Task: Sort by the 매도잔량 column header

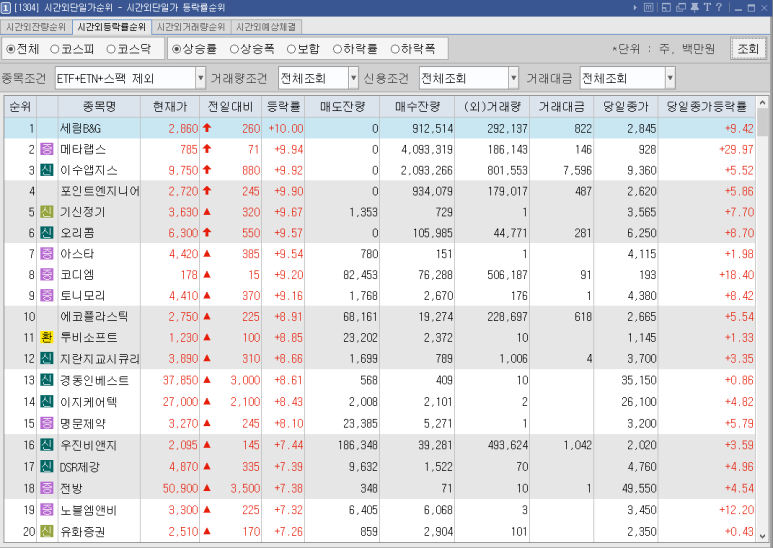Action: [343, 106]
